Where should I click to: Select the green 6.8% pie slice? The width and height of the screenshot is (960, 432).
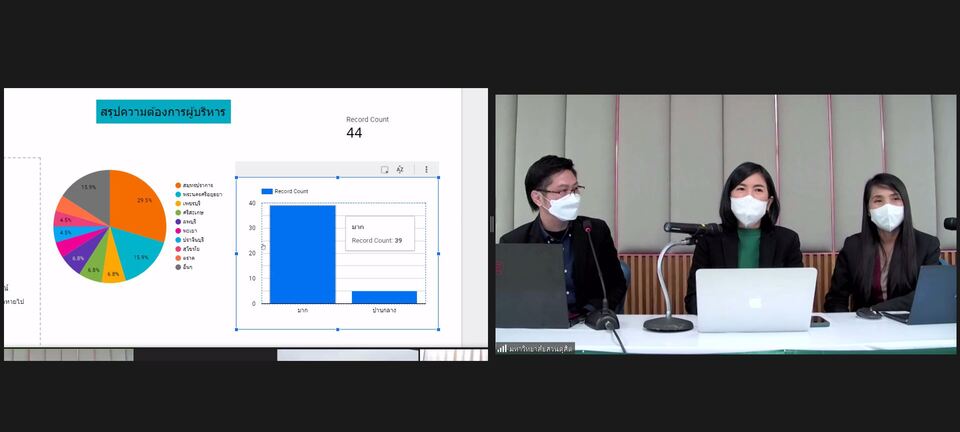click(95, 264)
